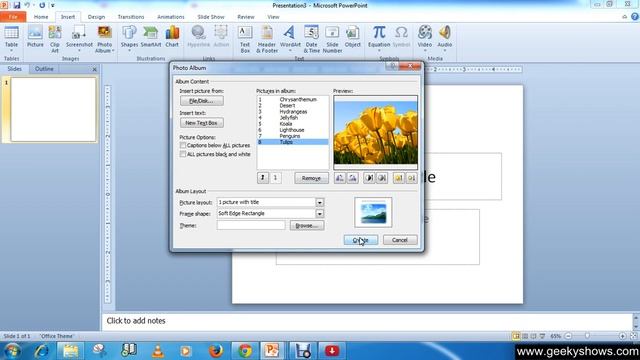Remove the selected picture from album

[311, 178]
